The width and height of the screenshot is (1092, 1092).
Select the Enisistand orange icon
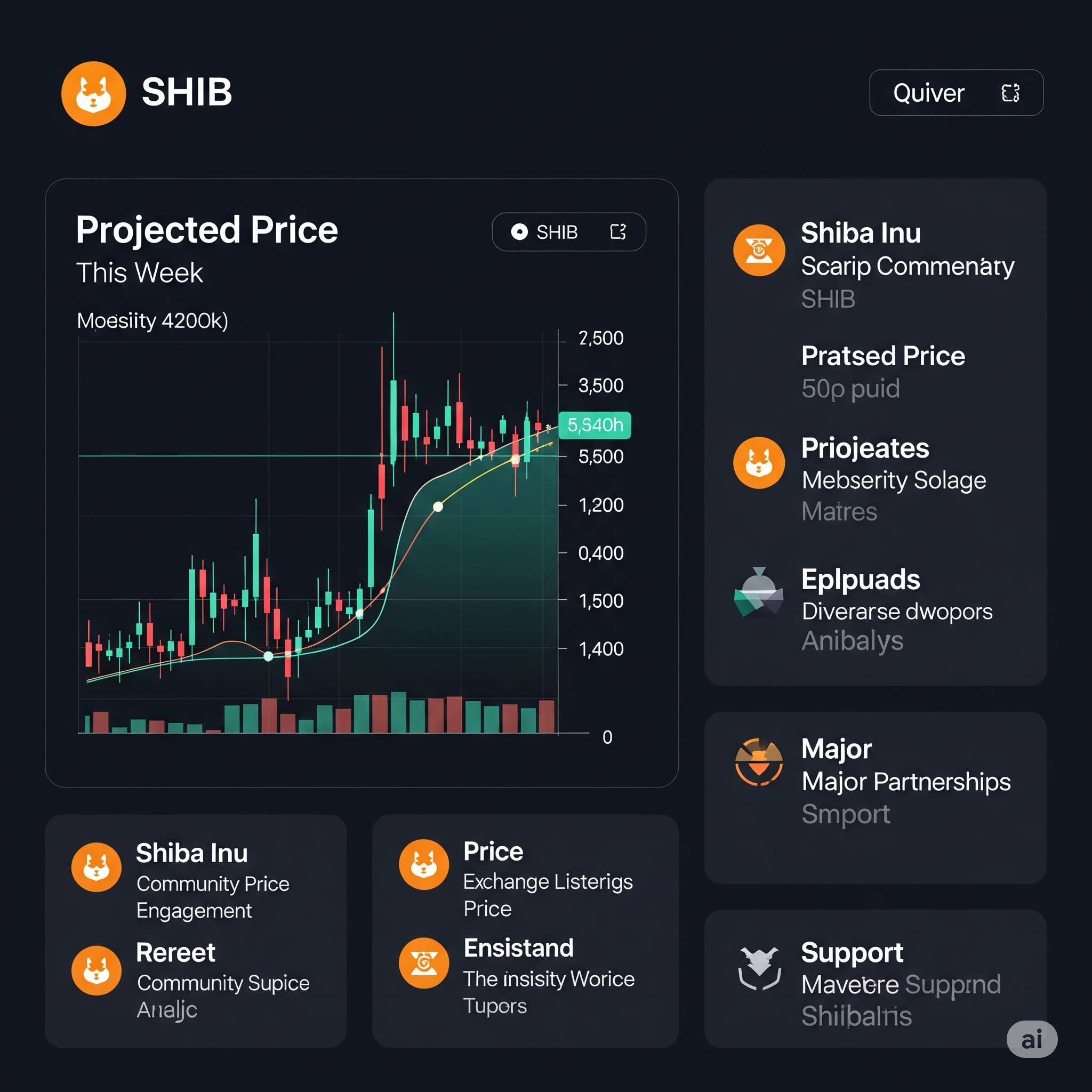(423, 963)
